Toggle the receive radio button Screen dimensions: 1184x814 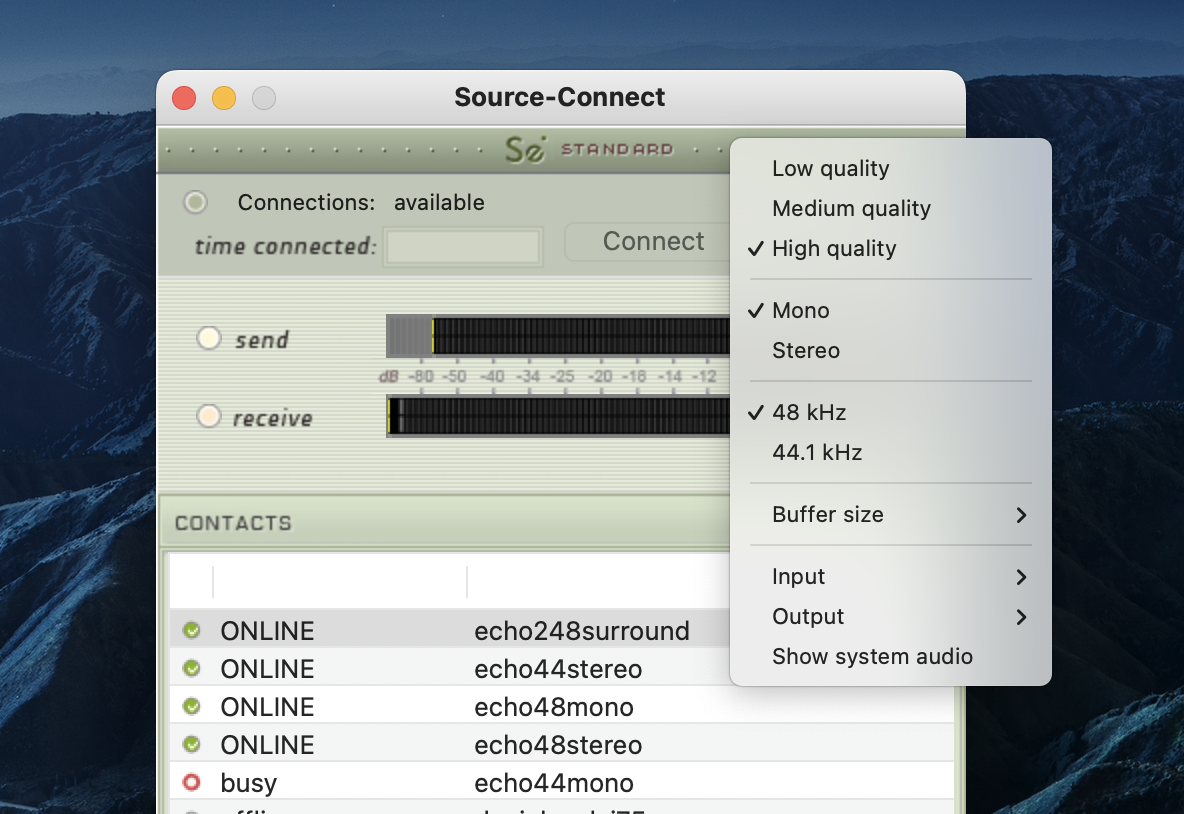208,416
